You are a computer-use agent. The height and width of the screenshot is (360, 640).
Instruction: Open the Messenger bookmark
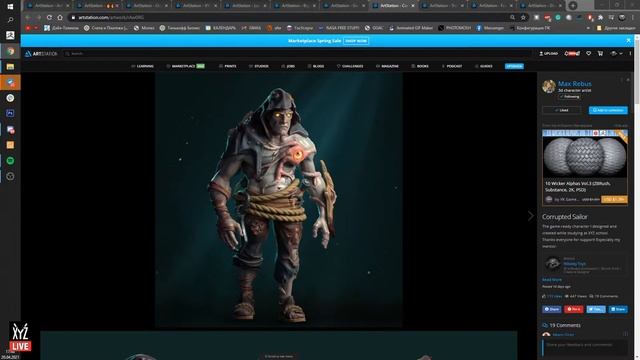click(x=490, y=28)
